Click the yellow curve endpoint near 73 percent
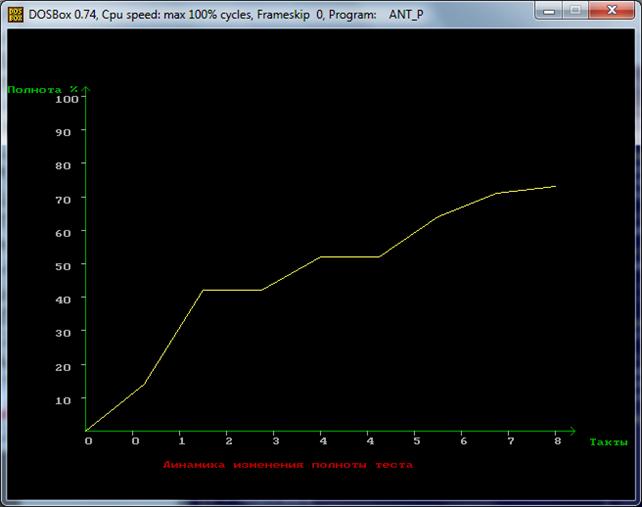642x507 pixels. point(555,186)
